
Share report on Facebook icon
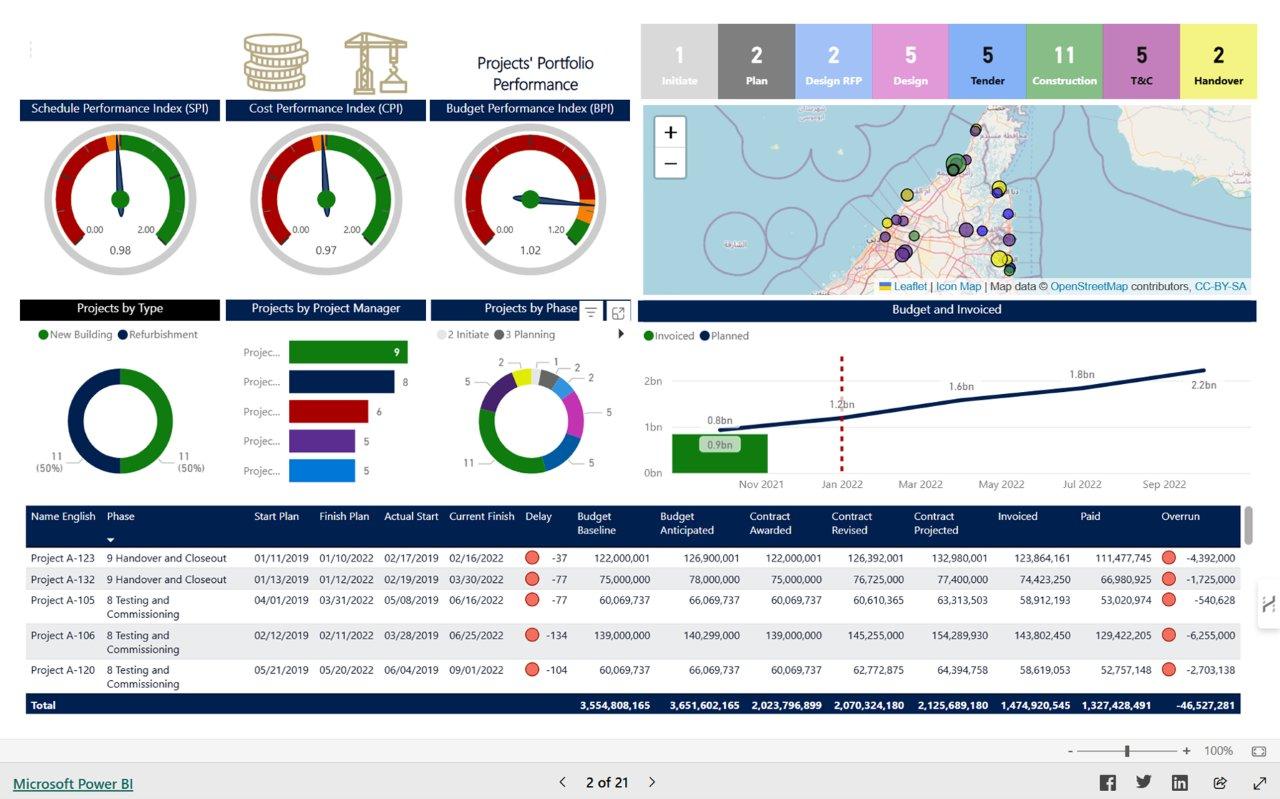click(1107, 783)
